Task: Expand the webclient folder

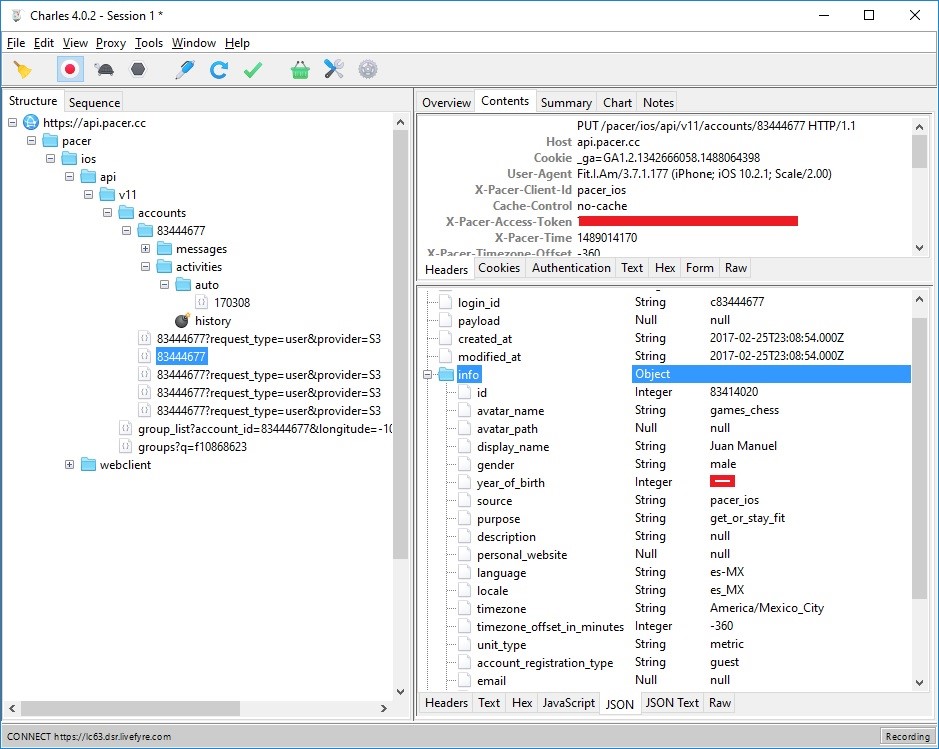Action: click(70, 465)
